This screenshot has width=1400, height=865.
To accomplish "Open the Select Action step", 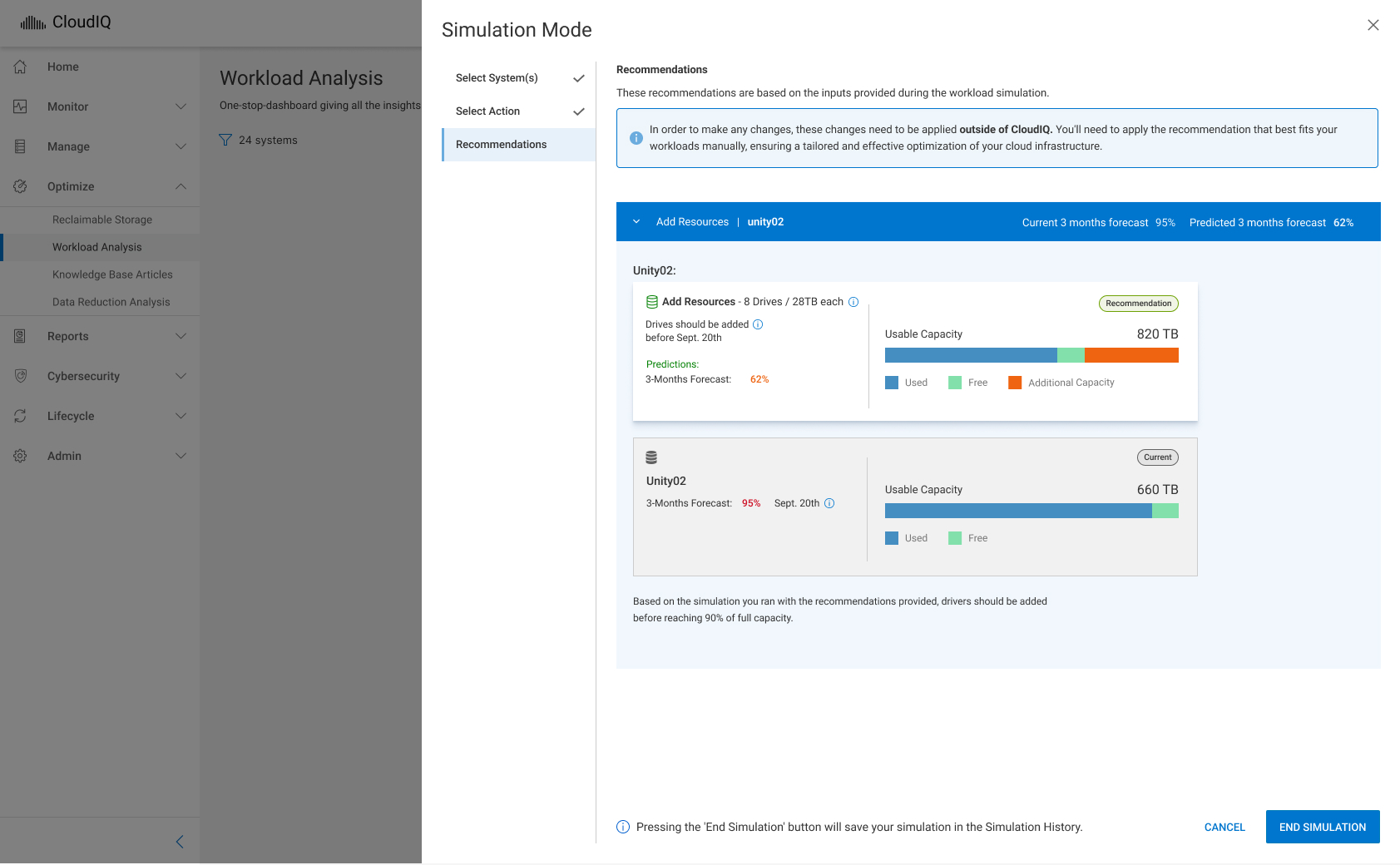I will coord(519,111).
